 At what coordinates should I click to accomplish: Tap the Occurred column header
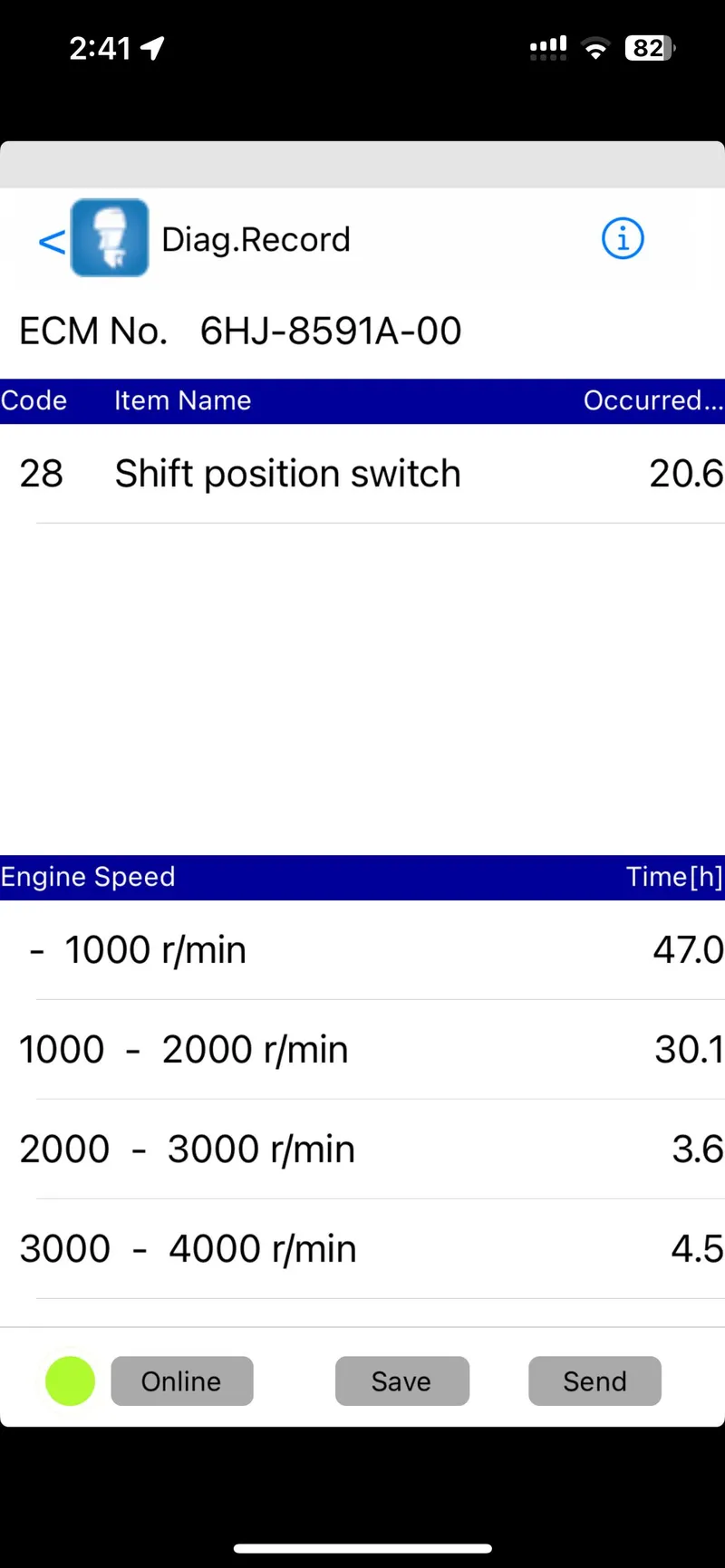(x=652, y=400)
